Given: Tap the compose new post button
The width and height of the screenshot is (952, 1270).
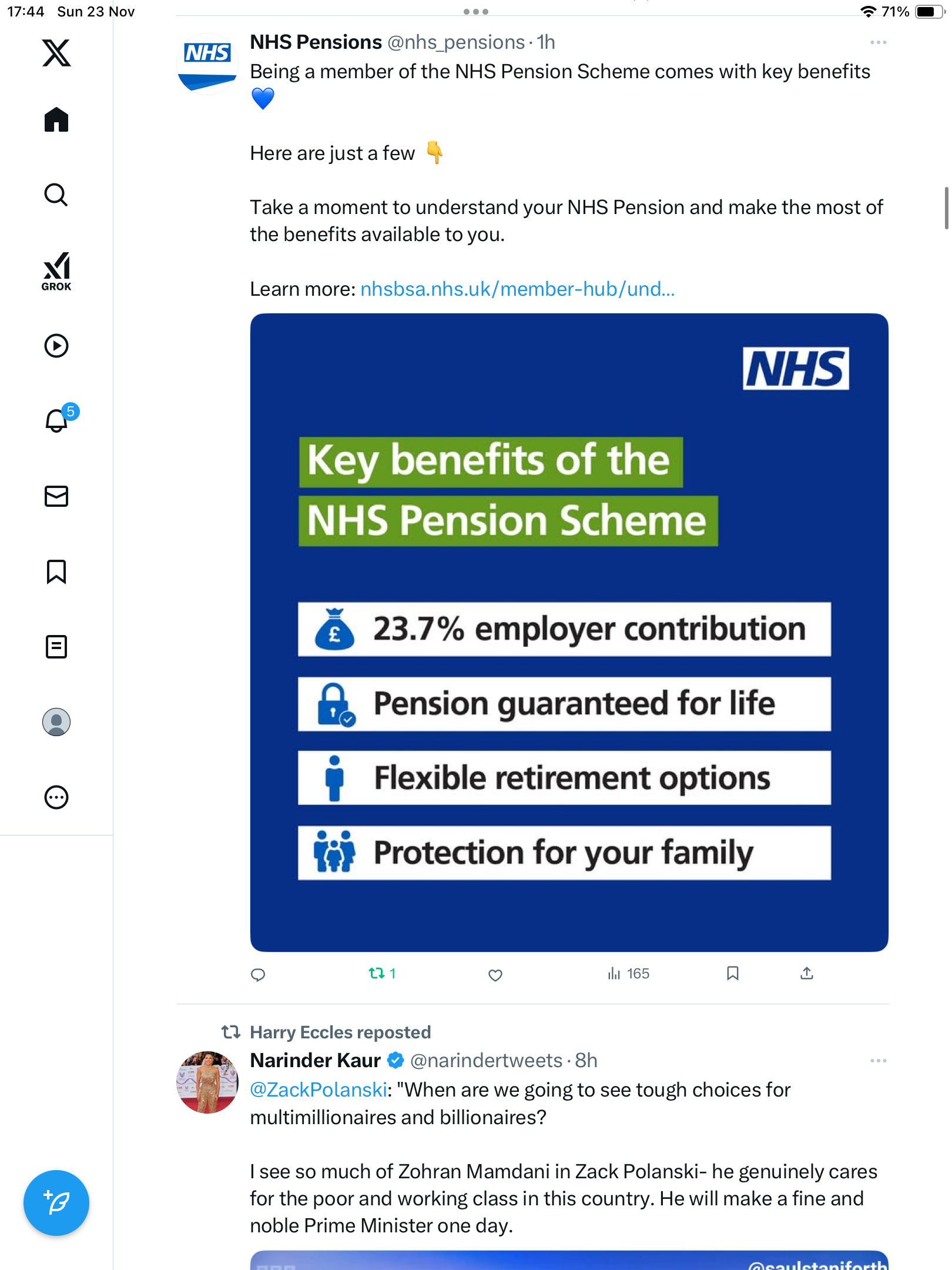Looking at the screenshot, I should 56,1203.
